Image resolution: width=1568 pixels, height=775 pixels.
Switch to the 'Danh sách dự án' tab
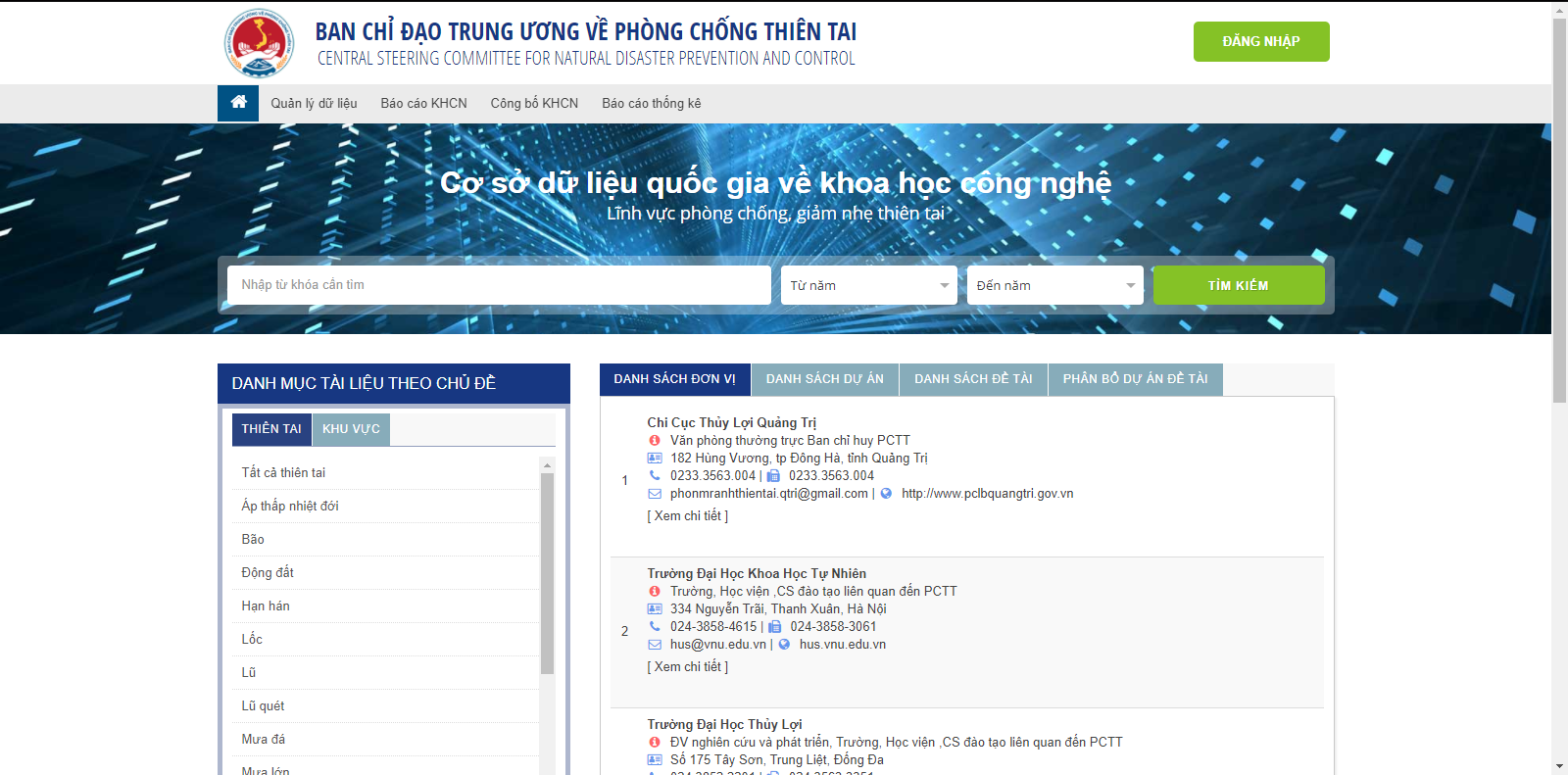click(x=824, y=379)
